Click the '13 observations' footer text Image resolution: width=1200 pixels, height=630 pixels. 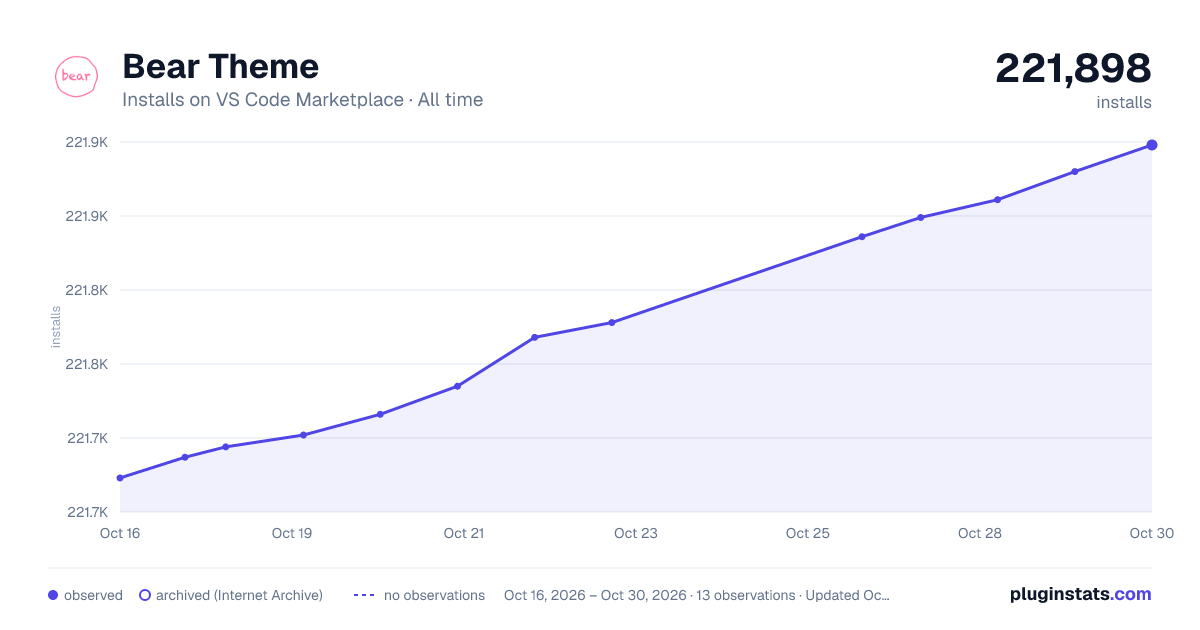tap(745, 595)
